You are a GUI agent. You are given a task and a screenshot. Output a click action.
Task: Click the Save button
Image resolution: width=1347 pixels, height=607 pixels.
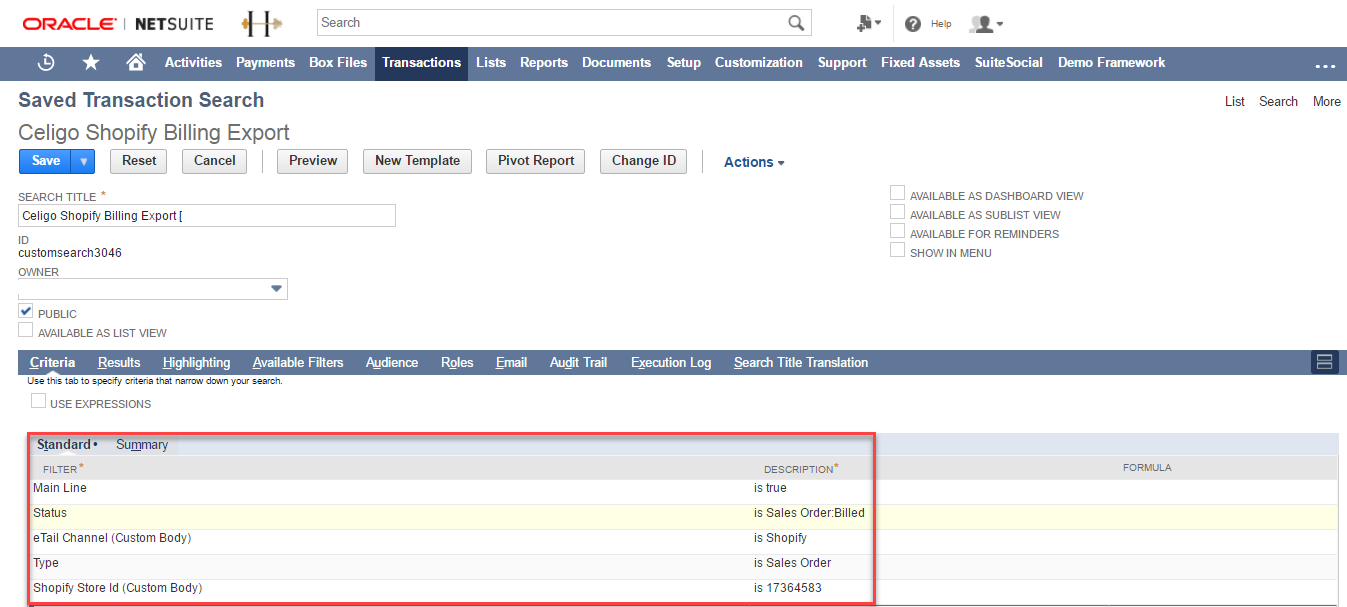[x=46, y=161]
